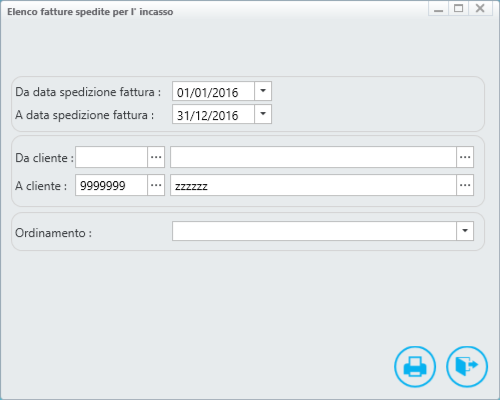The image size is (500, 400).
Task: Focus the empty 'Da cliente' code field
Action: (x=111, y=157)
